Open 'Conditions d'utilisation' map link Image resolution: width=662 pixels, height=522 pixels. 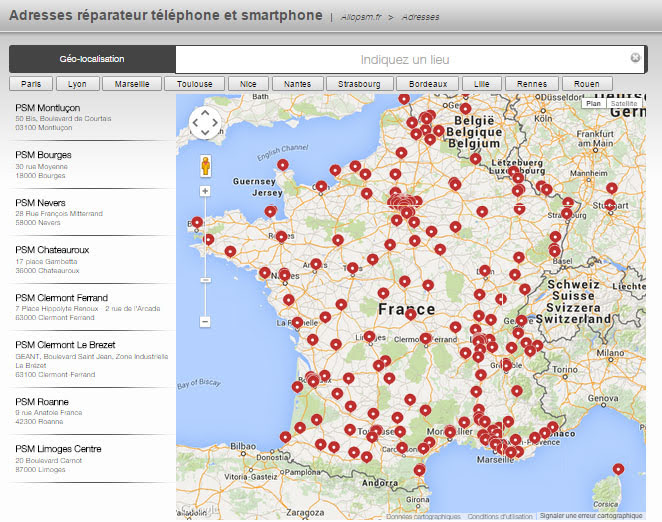coord(500,517)
